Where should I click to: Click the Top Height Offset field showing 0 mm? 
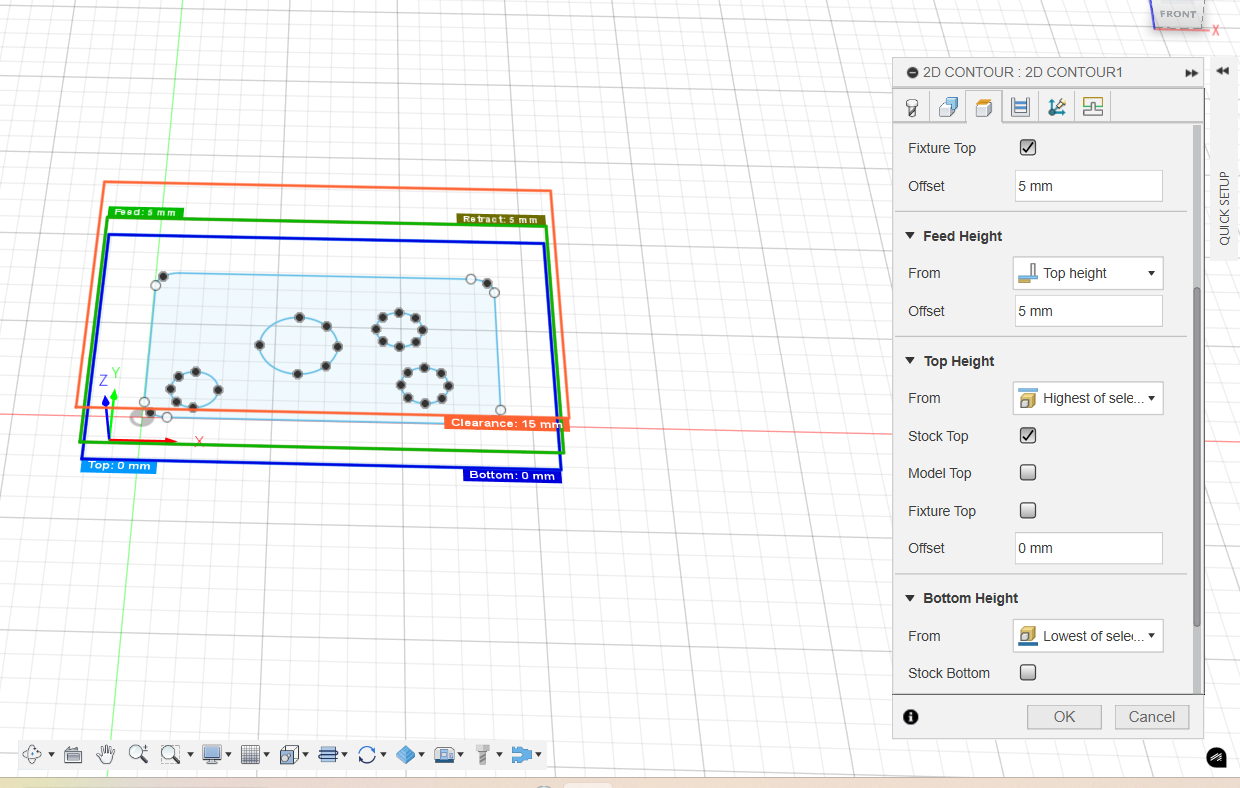click(x=1089, y=548)
